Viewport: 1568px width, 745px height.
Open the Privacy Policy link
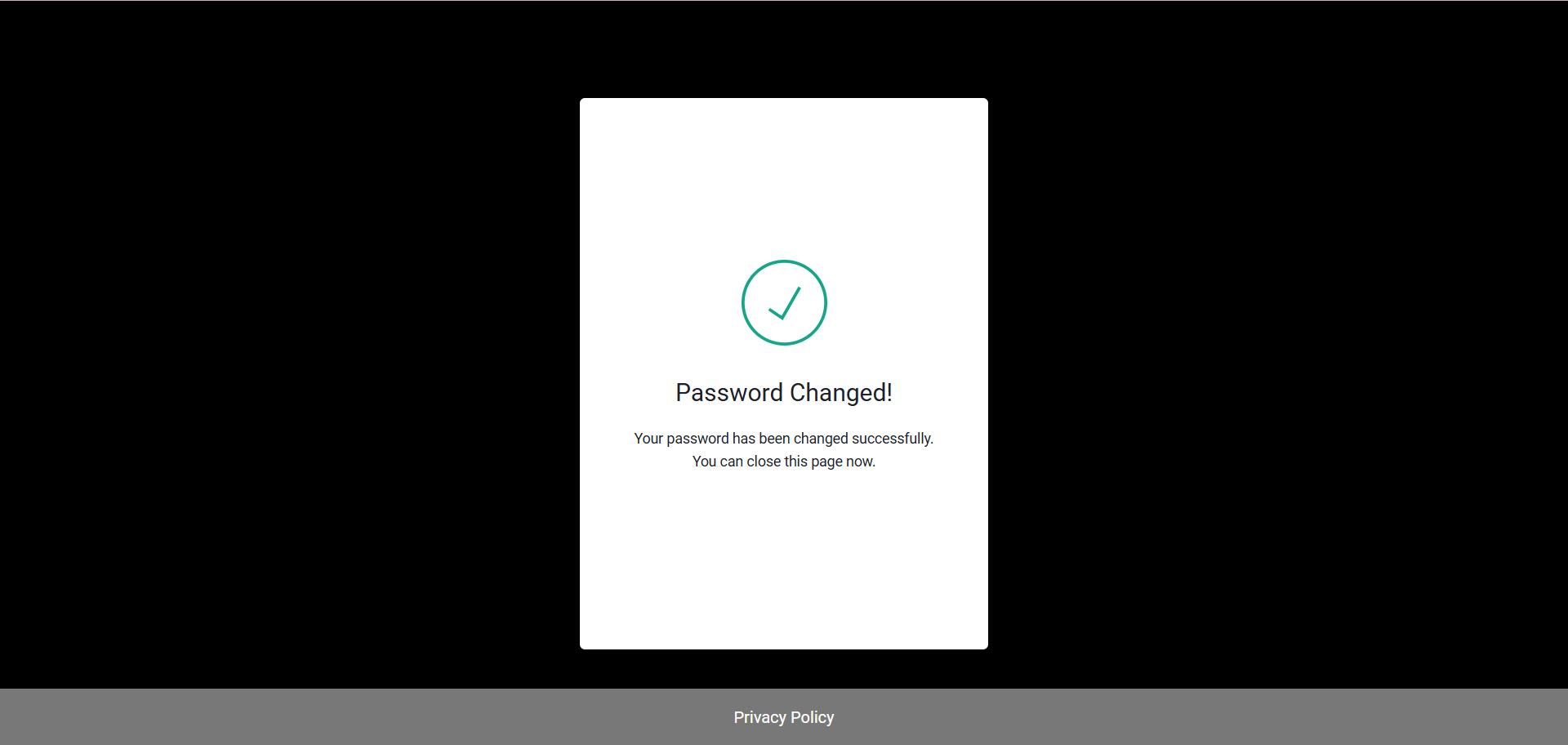[x=784, y=717]
